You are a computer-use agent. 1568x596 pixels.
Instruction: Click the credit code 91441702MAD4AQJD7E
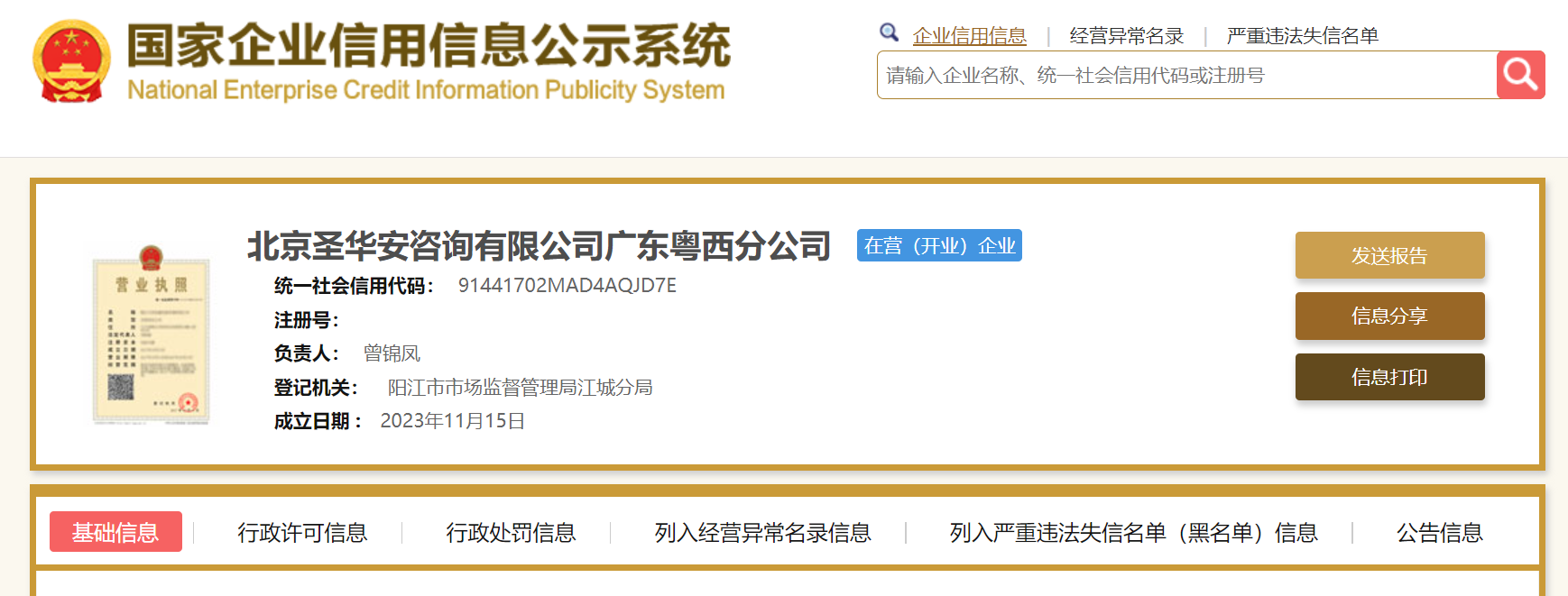(567, 285)
